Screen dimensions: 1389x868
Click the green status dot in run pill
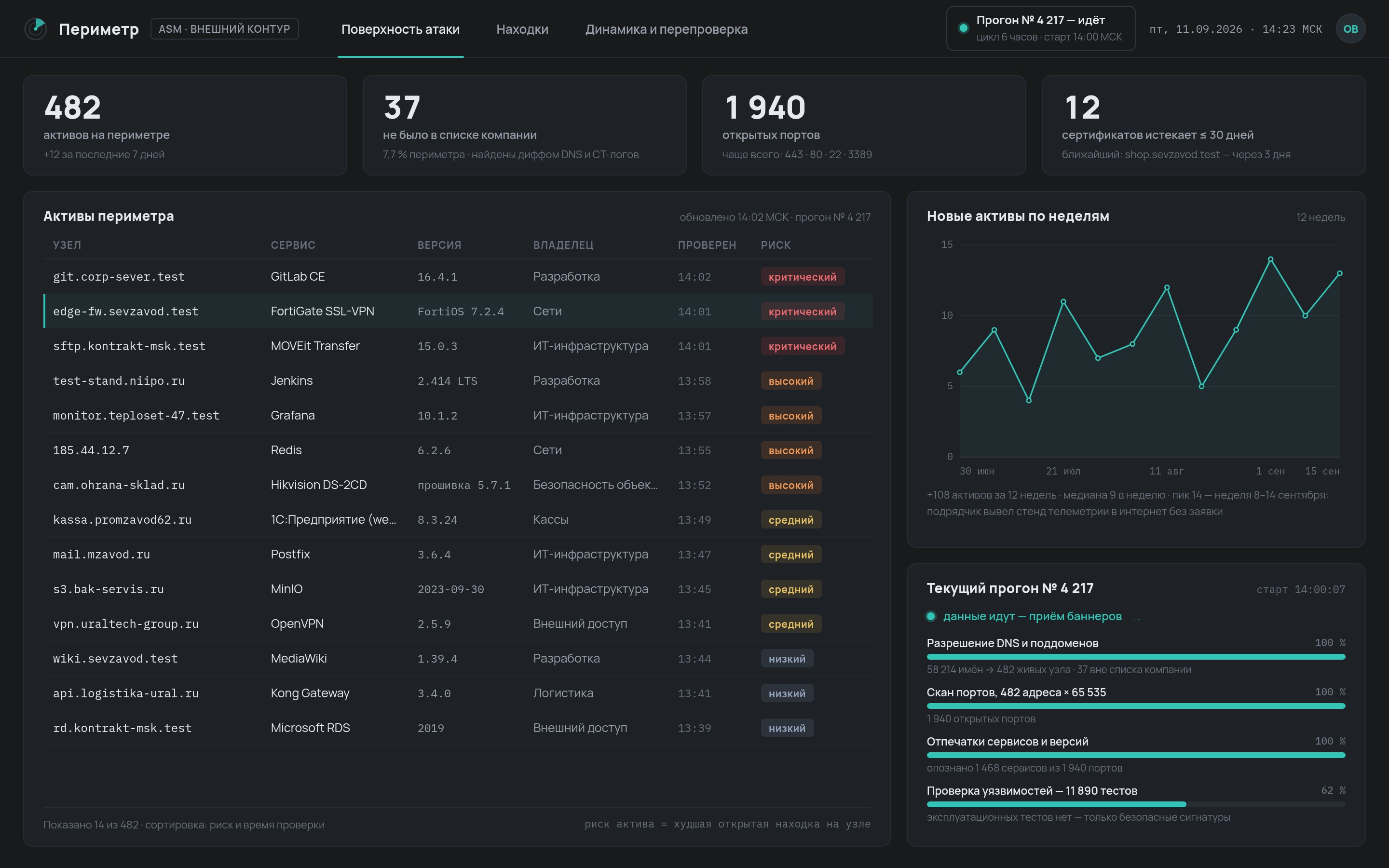[x=964, y=28]
